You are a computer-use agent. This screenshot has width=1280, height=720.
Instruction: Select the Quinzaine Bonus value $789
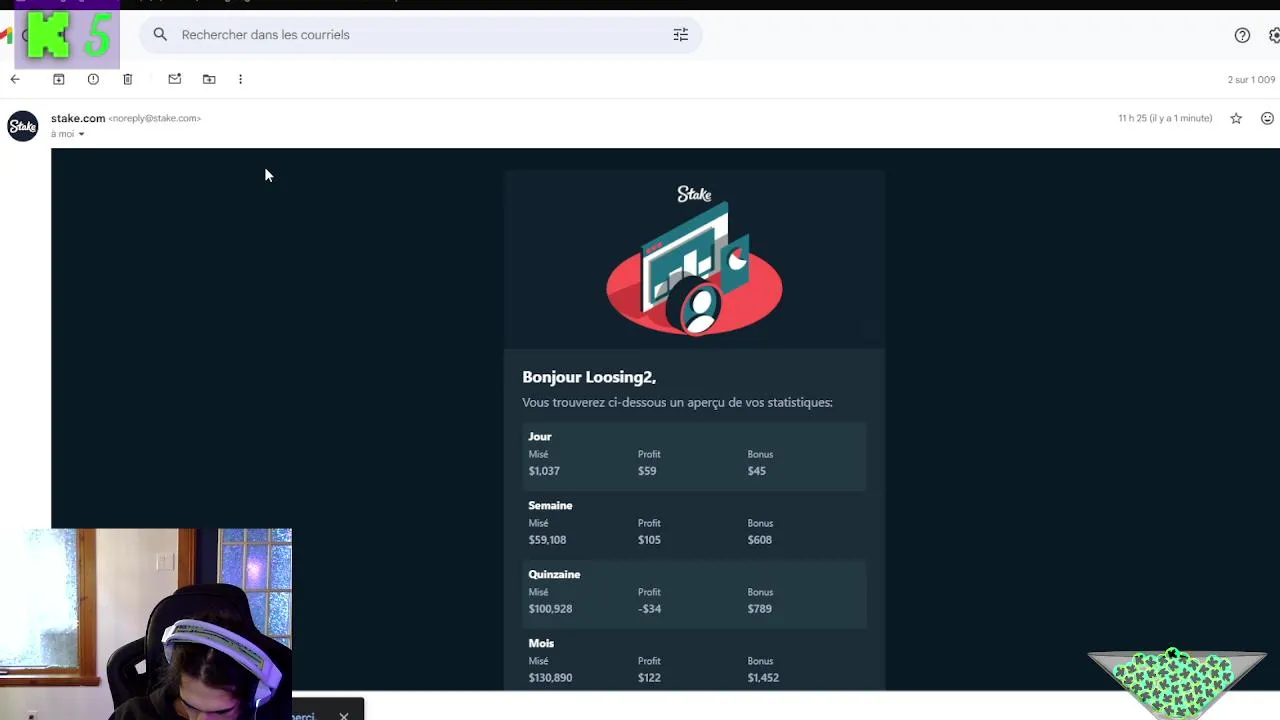[x=759, y=609]
